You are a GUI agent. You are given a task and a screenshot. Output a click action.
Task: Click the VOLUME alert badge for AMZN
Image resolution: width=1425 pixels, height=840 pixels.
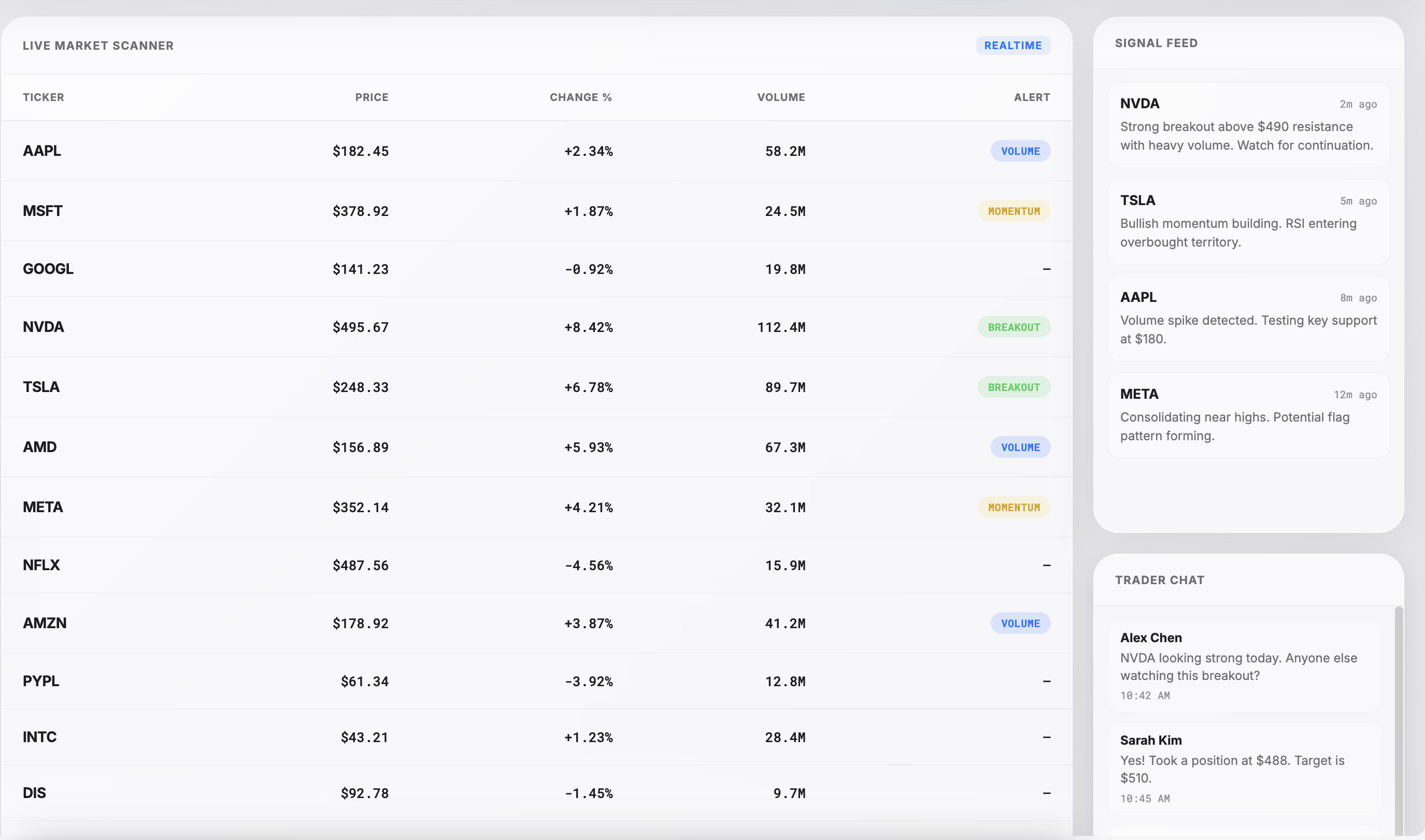(1020, 623)
